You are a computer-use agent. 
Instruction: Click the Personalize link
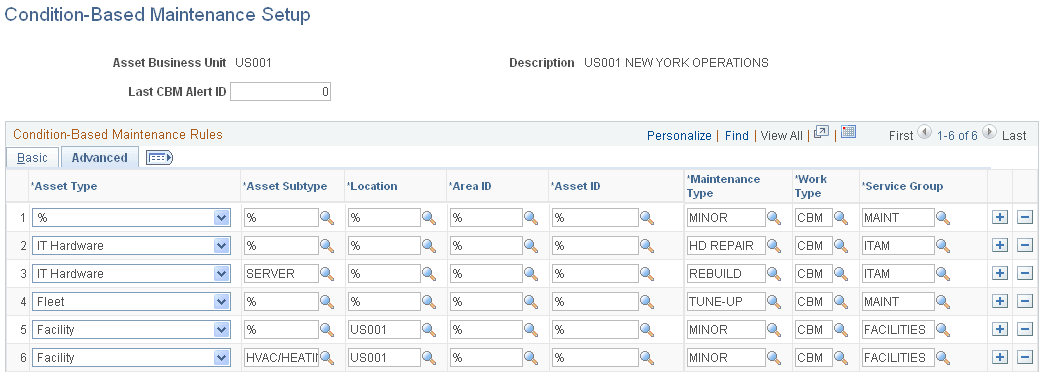[x=679, y=136]
